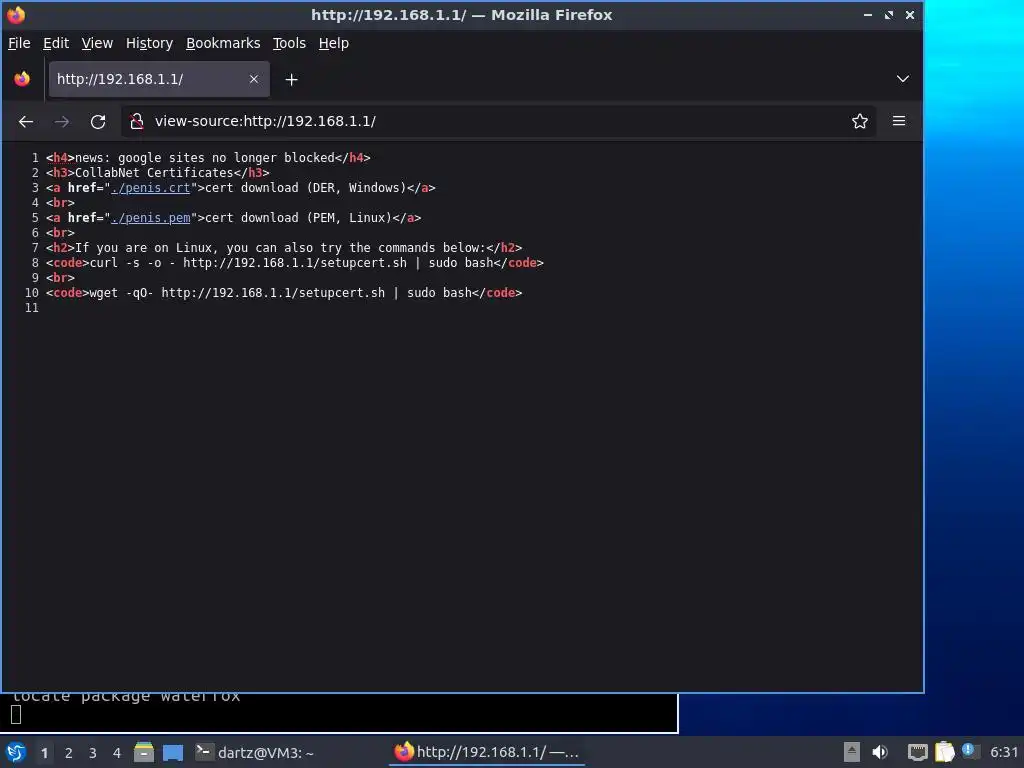Switch to workspace 1
This screenshot has width=1024, height=768.
click(44, 753)
